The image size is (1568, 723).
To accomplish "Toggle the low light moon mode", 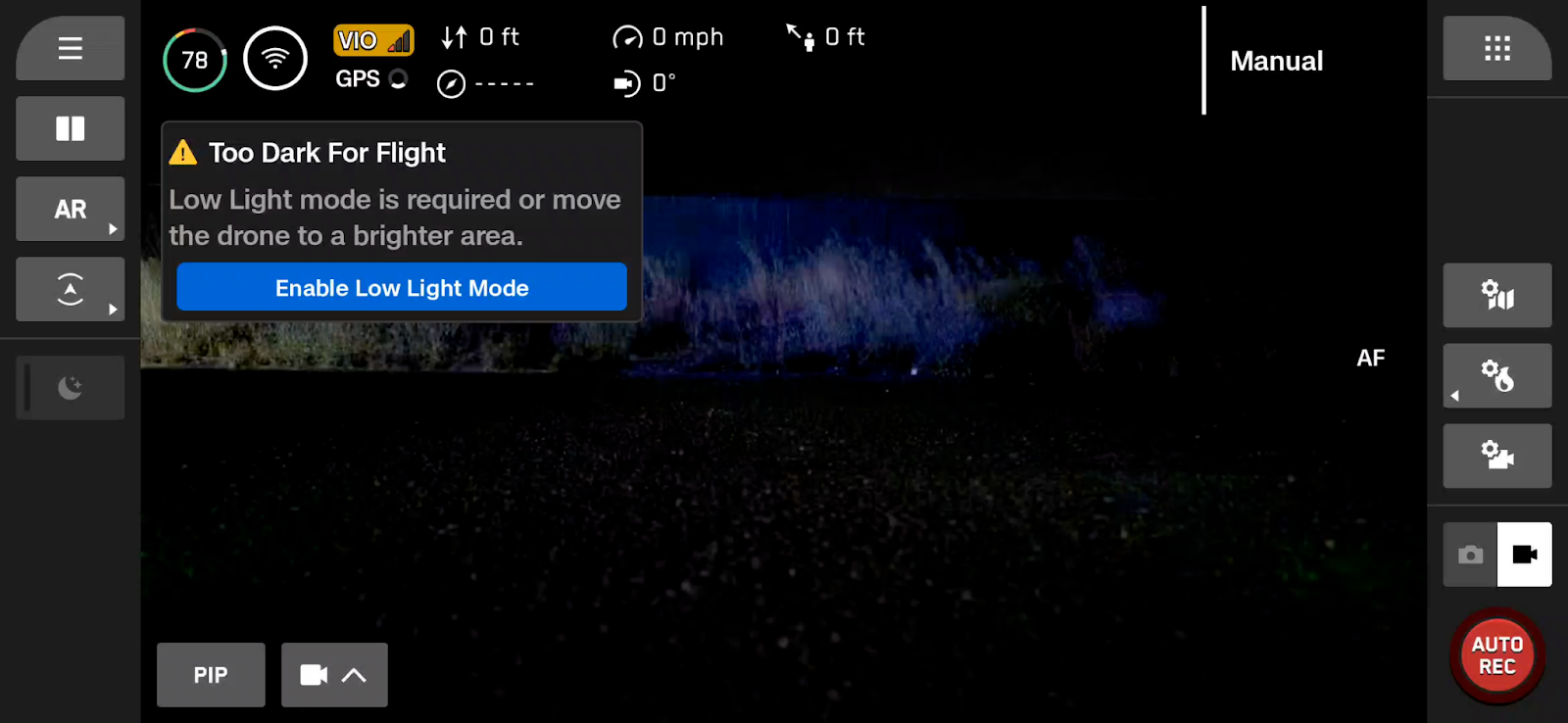I will pyautogui.click(x=70, y=387).
